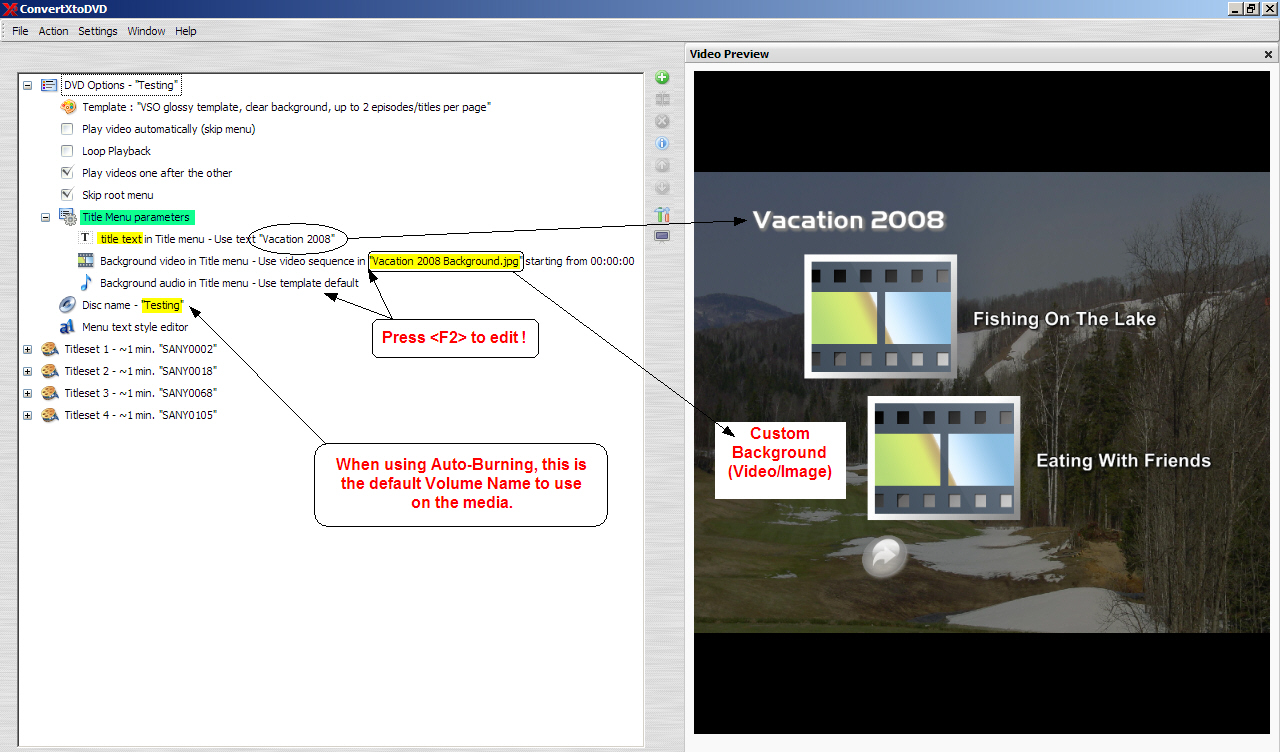Screen dimensions: 1280x752
Task: Click the Template palette icon
Action: (68, 107)
